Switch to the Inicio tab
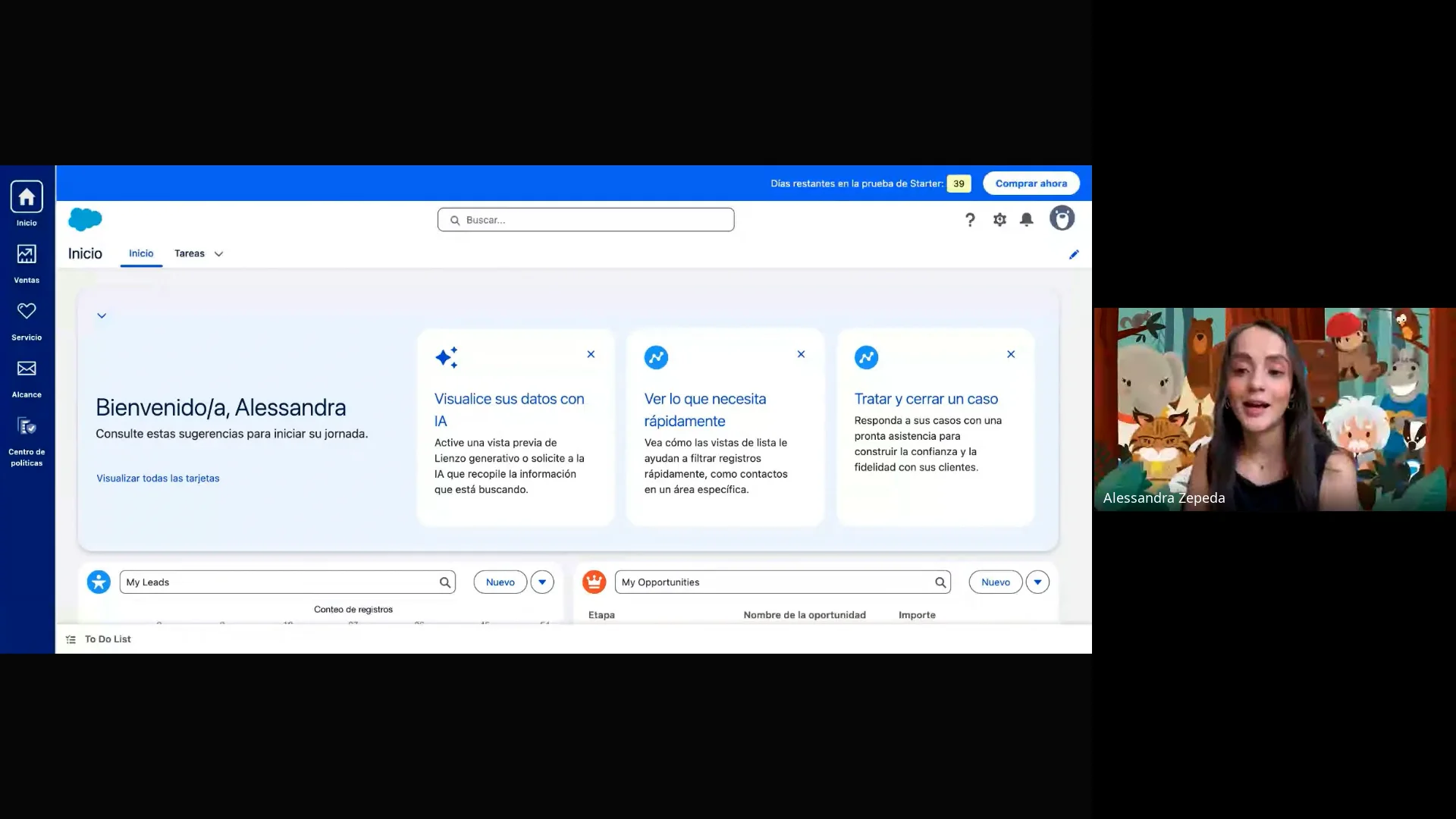The width and height of the screenshot is (1456, 819). [x=141, y=253]
